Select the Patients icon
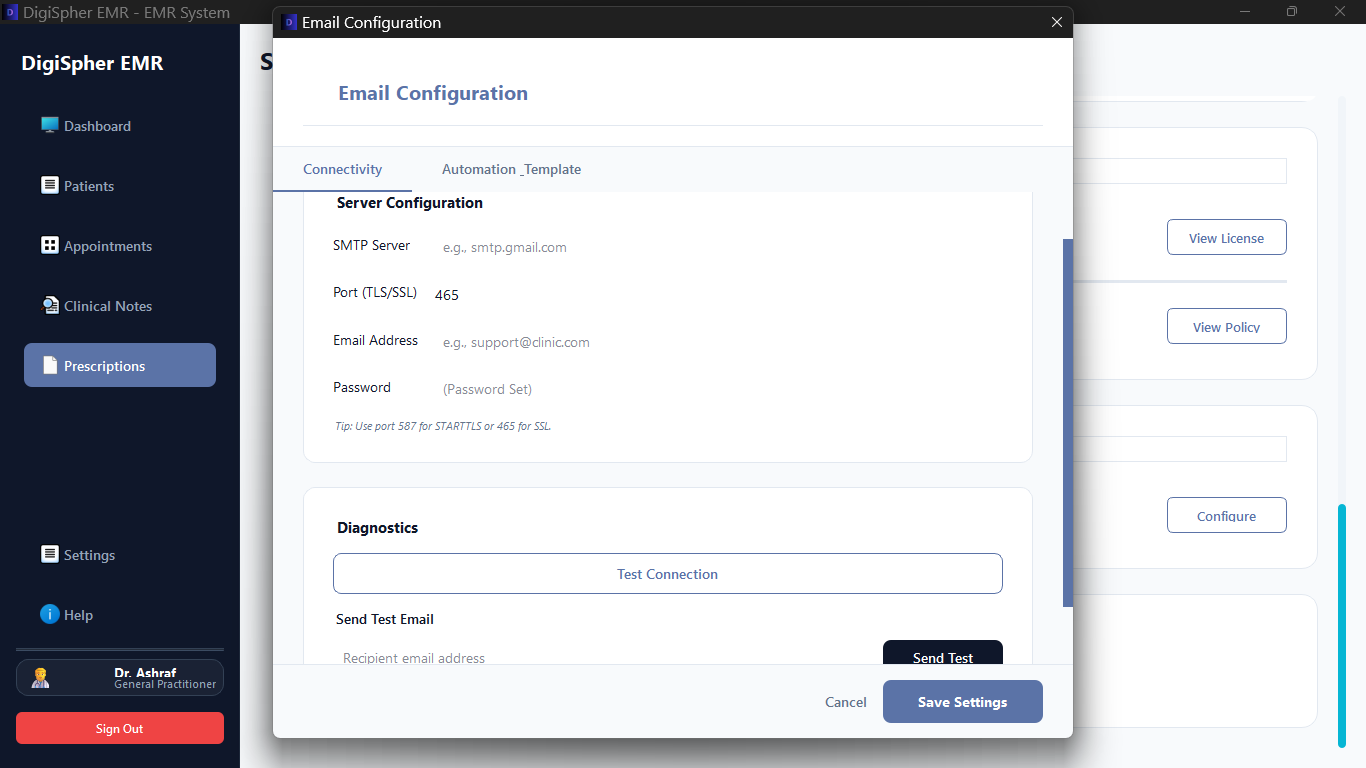Screen dimensions: 1366x768 [x=48, y=185]
